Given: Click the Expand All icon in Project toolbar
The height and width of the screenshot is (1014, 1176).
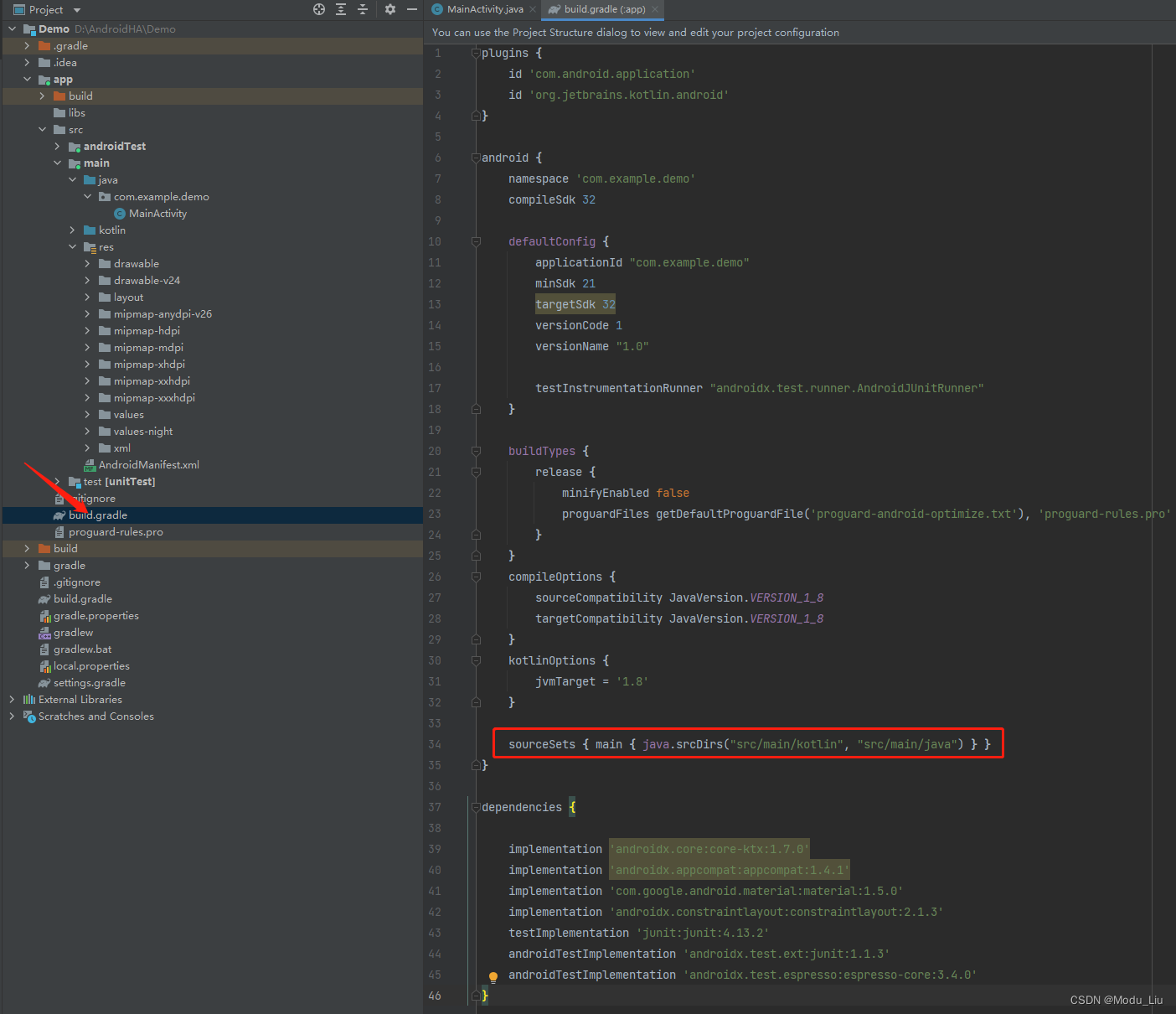Looking at the screenshot, I should point(341,9).
